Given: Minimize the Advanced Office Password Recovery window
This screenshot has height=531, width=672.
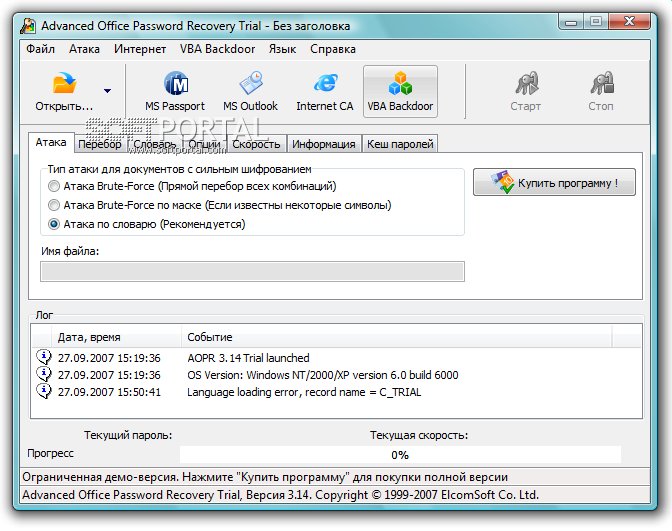Looking at the screenshot, I should coord(571,21).
